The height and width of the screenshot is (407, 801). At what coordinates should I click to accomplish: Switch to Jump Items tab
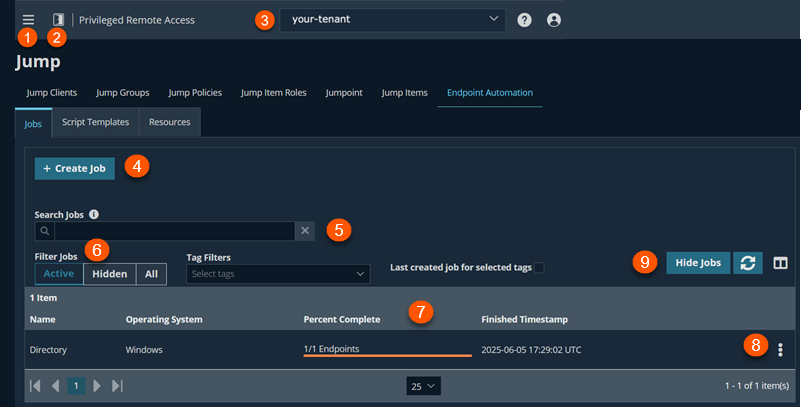(405, 92)
